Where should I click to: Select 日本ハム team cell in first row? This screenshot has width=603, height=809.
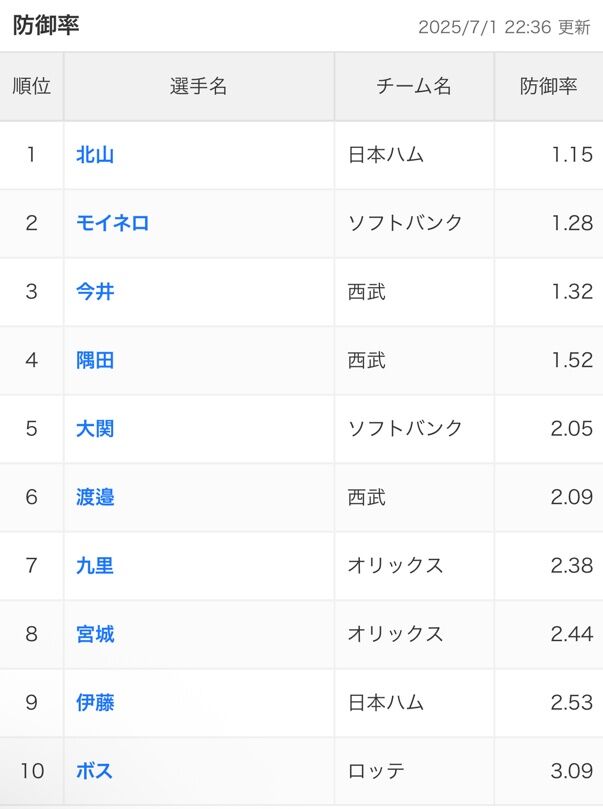[414, 155]
